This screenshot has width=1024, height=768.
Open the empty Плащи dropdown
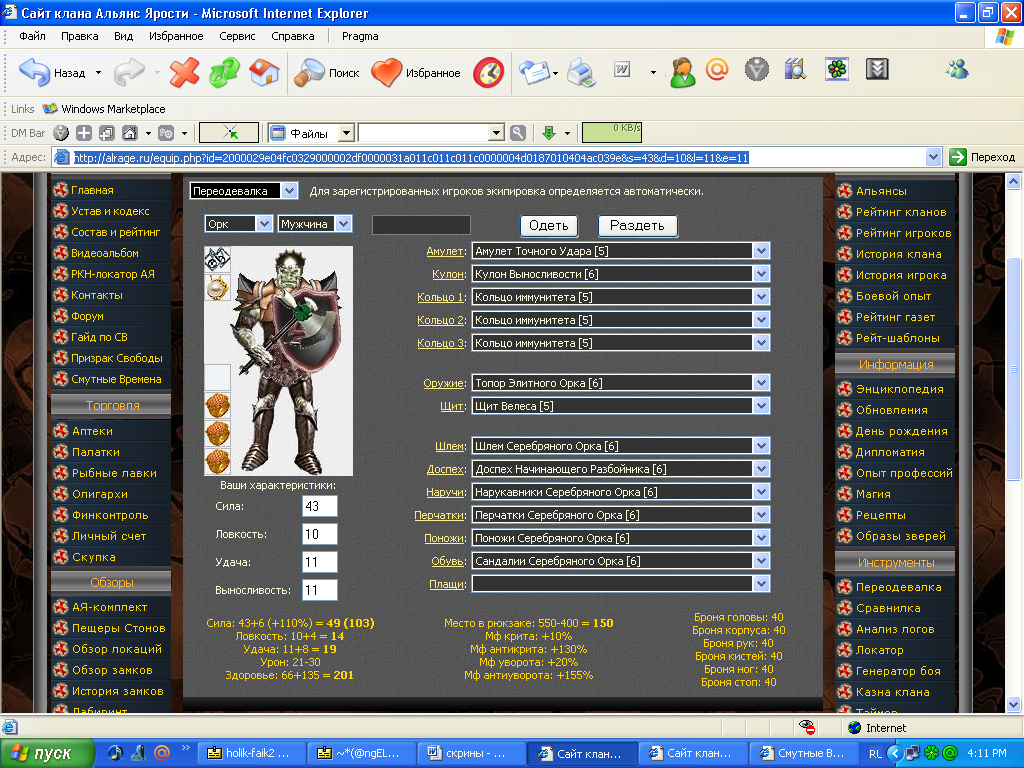(x=761, y=584)
